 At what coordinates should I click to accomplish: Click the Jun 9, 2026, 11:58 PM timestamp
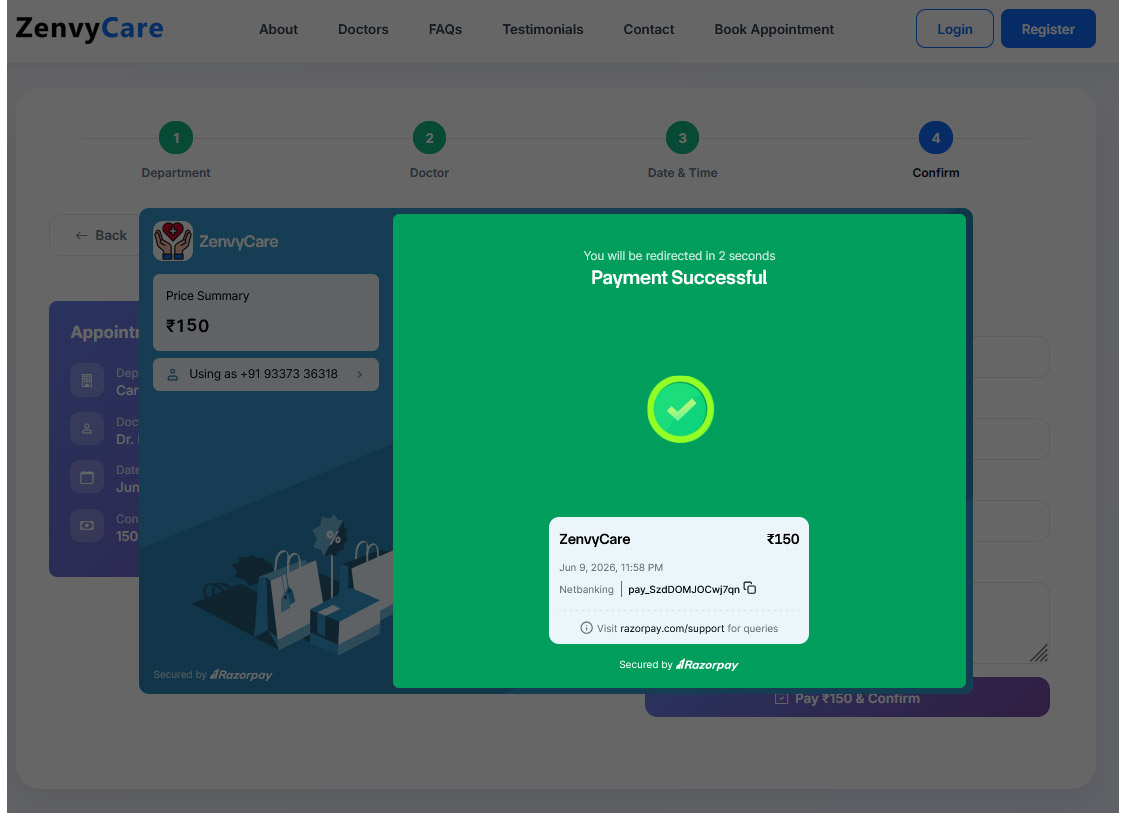tap(611, 567)
